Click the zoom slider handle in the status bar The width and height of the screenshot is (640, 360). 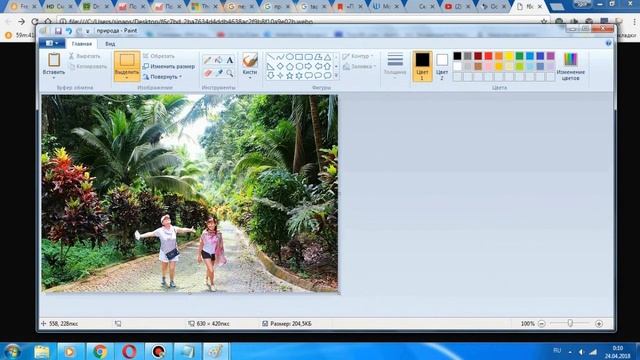tap(570, 323)
